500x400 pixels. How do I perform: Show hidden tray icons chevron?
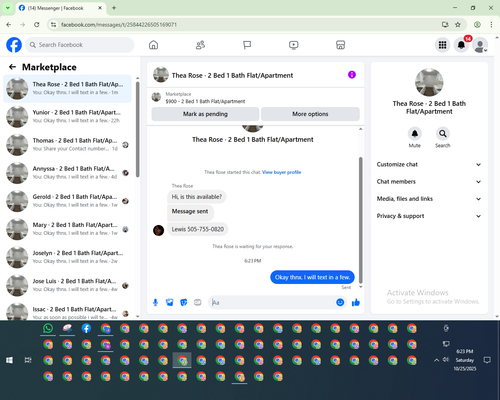[436, 360]
